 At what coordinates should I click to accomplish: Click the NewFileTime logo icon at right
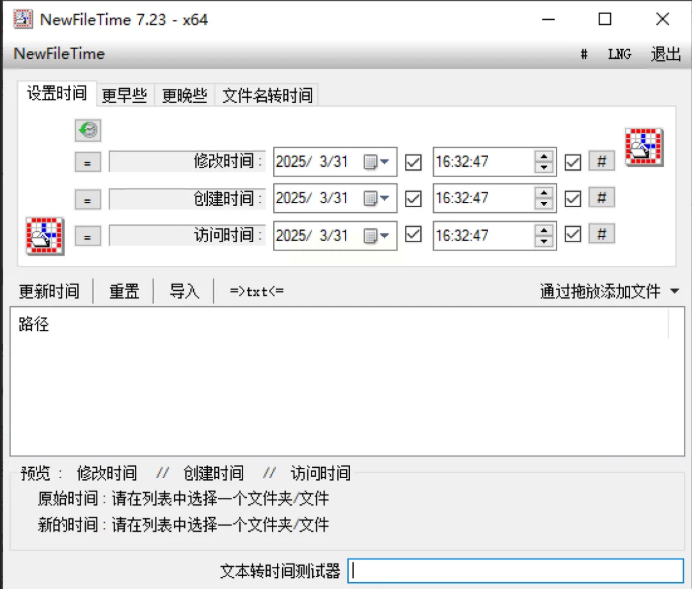(644, 147)
